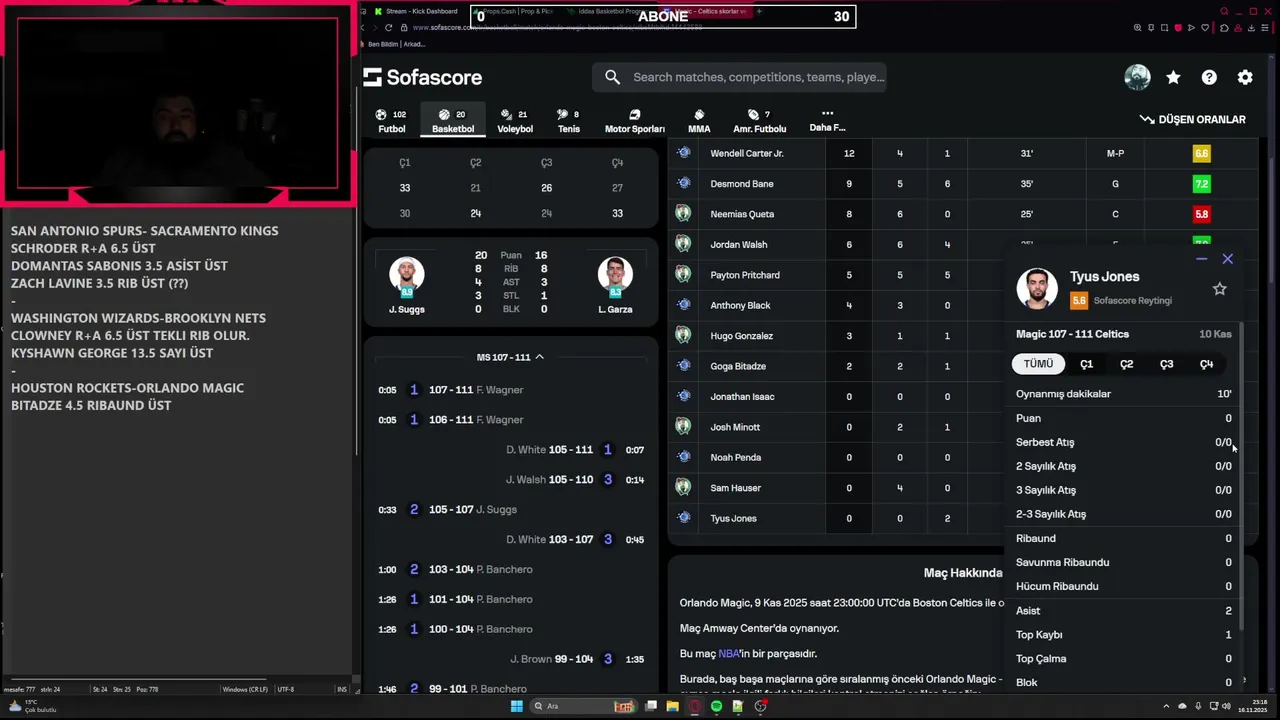Favorite Tyus Jones with star icon
The image size is (1280, 720).
click(1219, 289)
